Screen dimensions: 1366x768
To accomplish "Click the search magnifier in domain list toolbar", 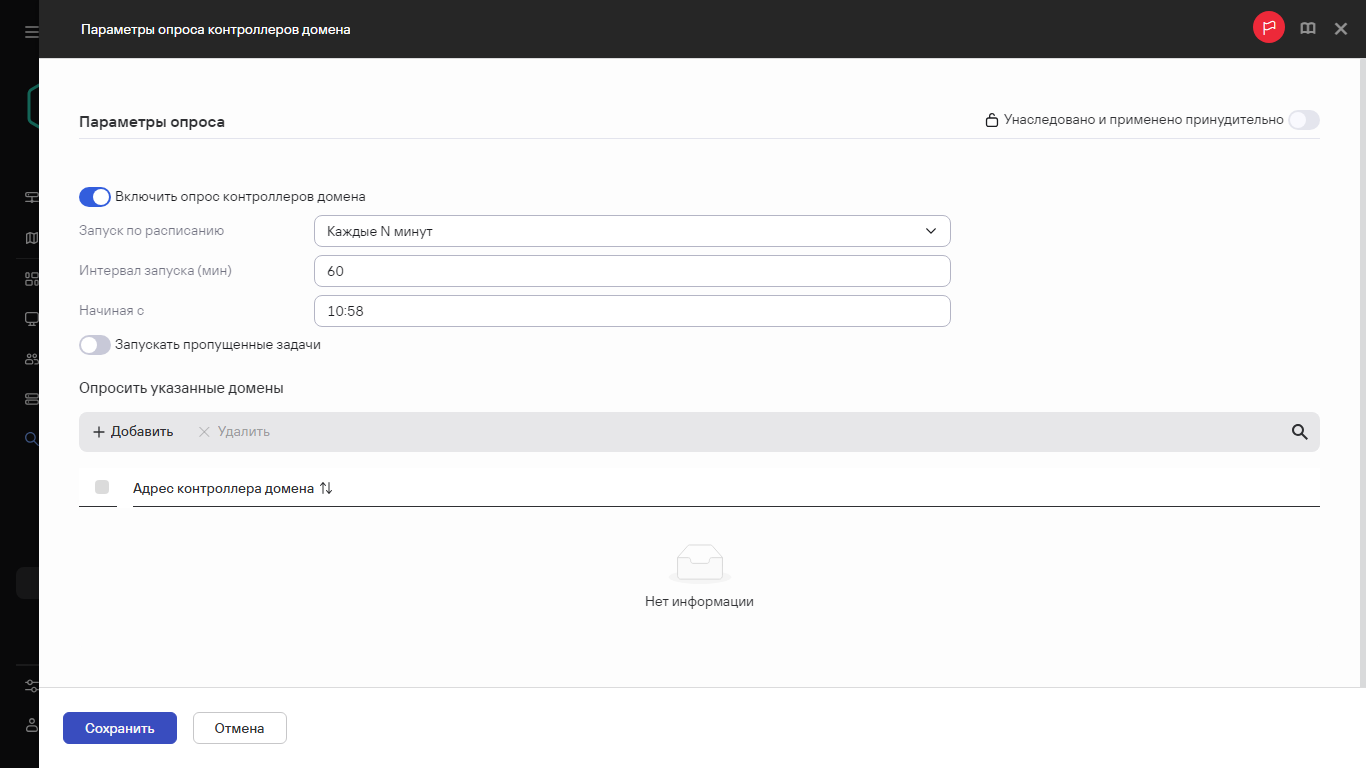I will (1299, 432).
